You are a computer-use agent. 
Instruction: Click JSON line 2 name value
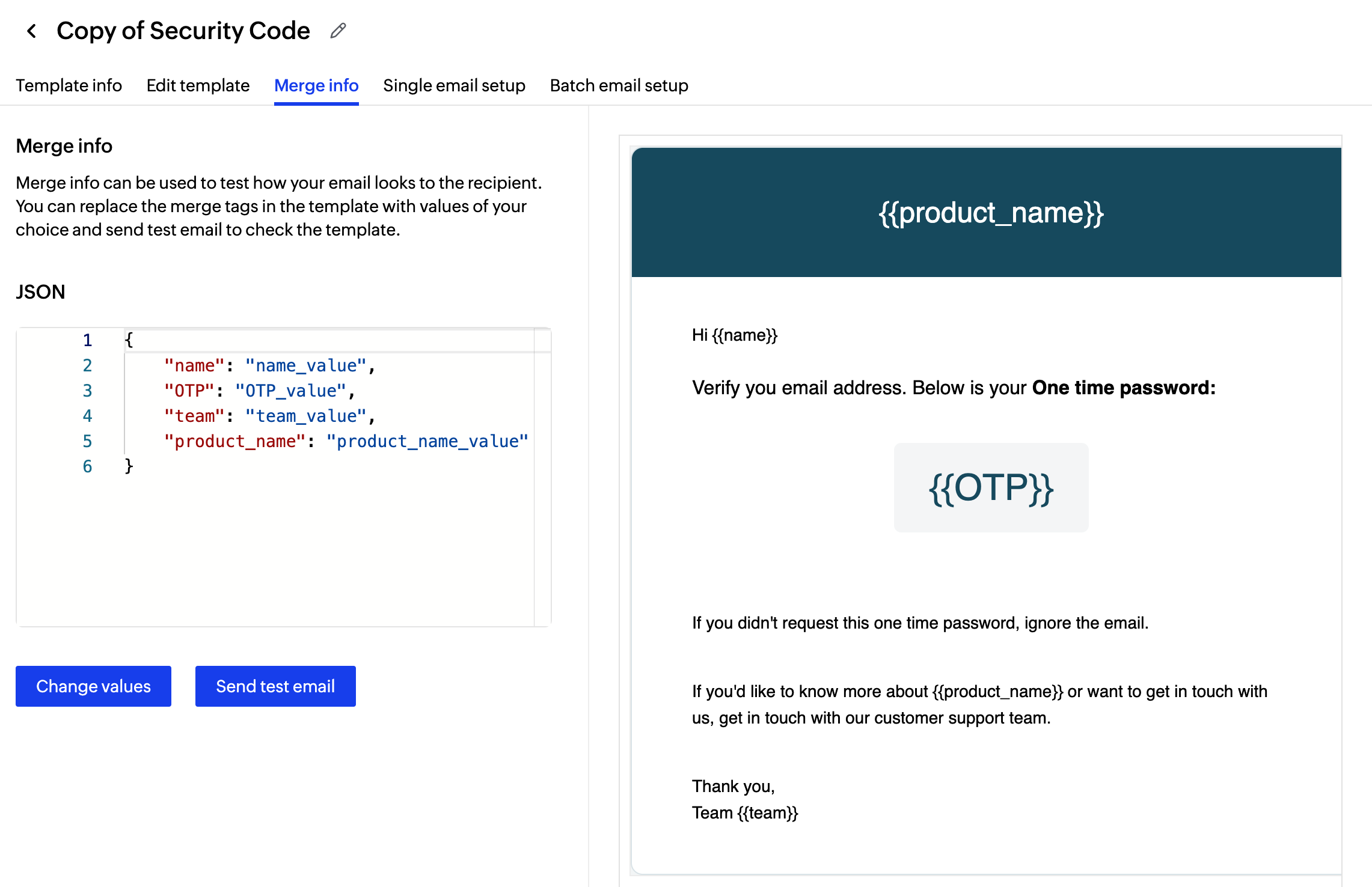[x=305, y=365]
